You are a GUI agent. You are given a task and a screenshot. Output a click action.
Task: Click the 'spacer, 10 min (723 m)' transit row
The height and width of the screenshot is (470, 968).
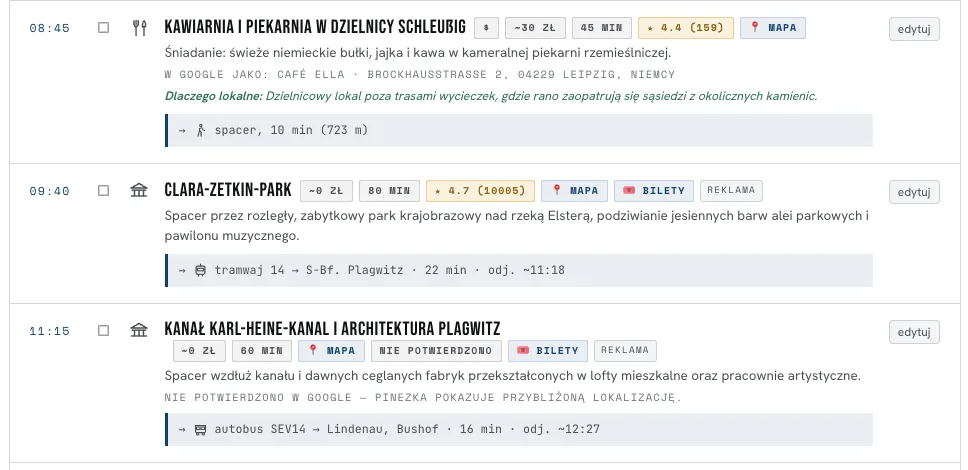click(x=519, y=130)
